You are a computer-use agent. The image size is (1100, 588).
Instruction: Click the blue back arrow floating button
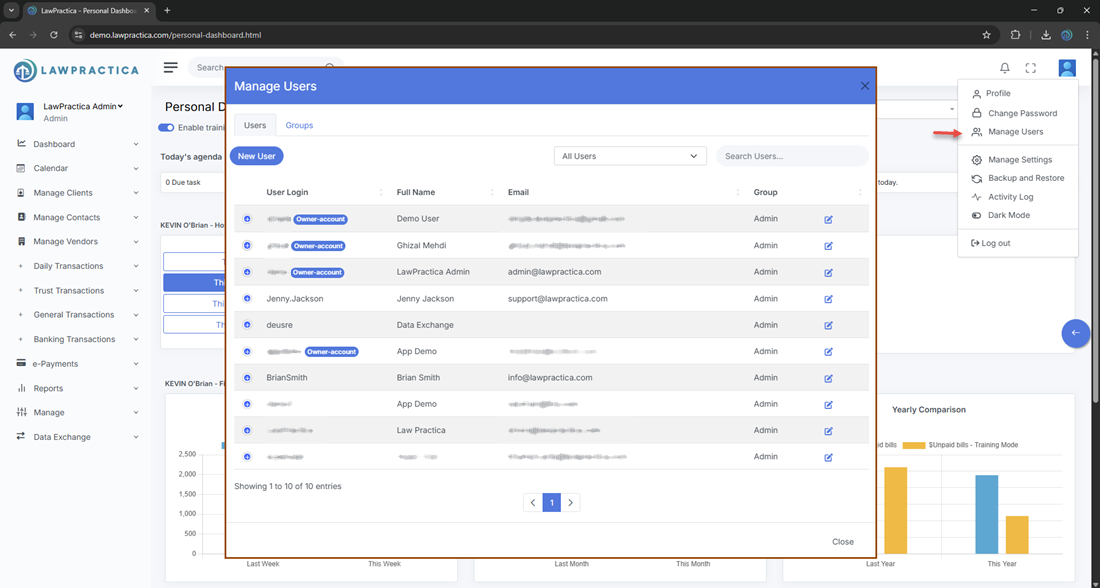(x=1075, y=333)
